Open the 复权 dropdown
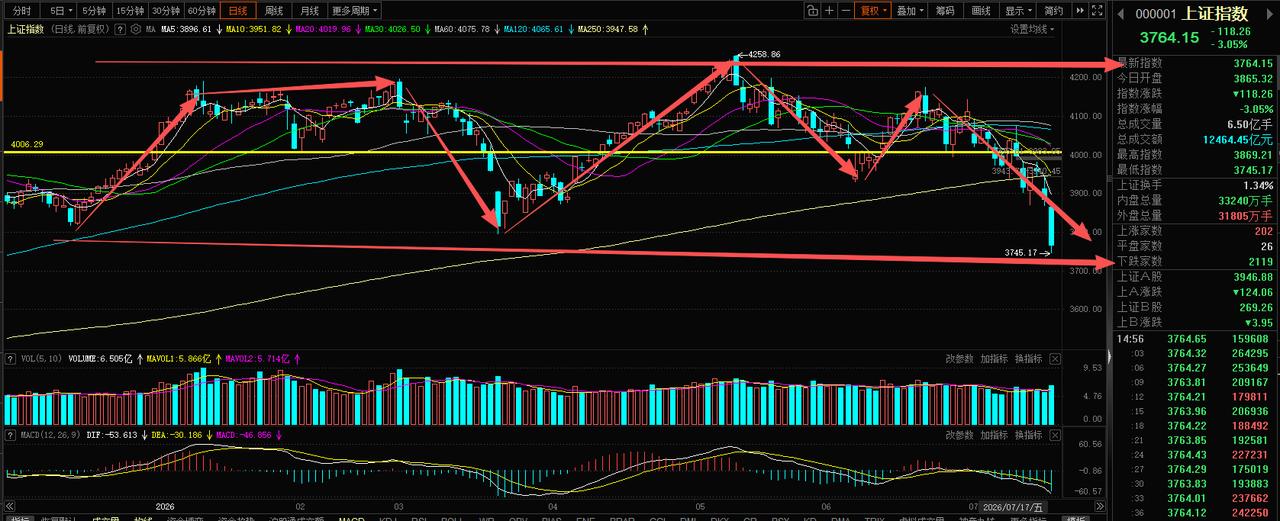 pos(872,10)
